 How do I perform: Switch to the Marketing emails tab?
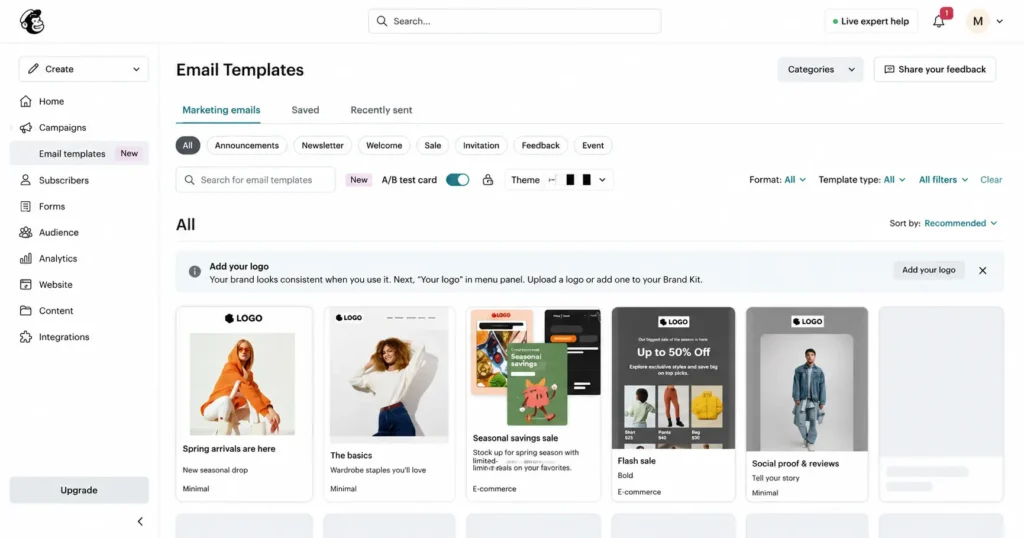[221, 110]
